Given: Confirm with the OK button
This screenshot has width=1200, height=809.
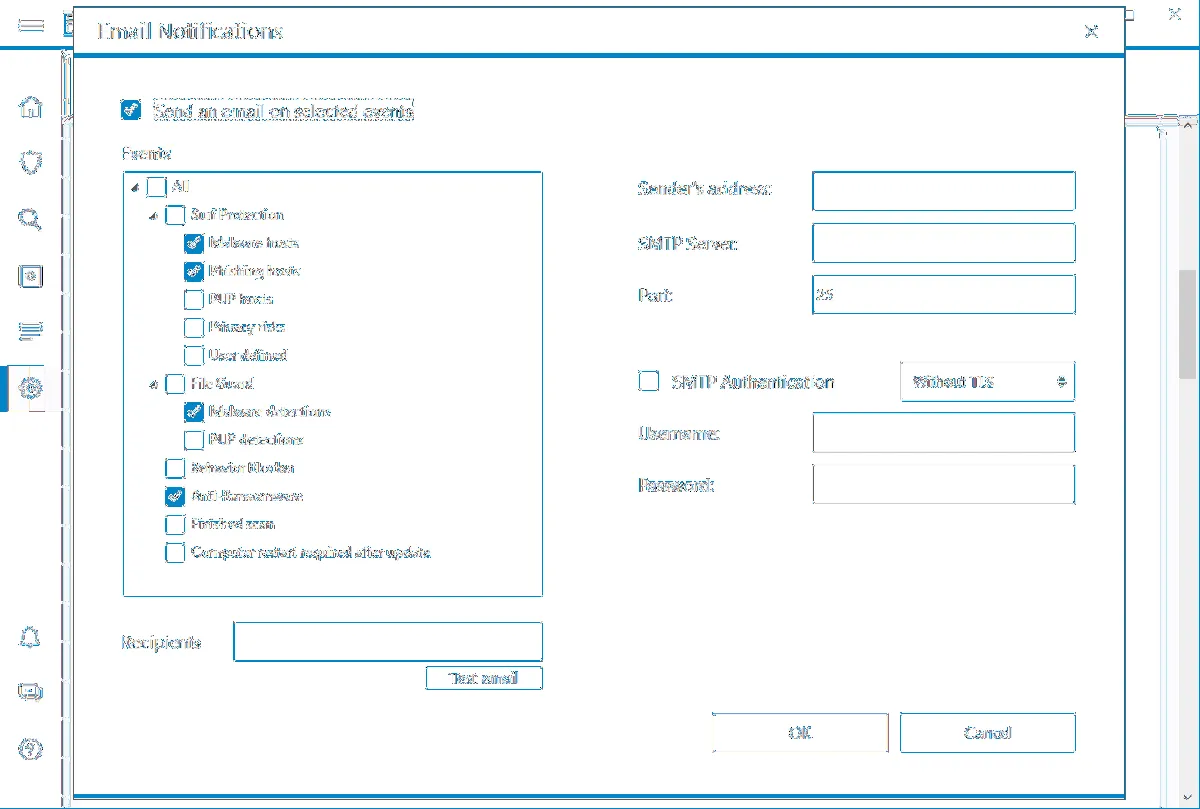Looking at the screenshot, I should [x=800, y=733].
